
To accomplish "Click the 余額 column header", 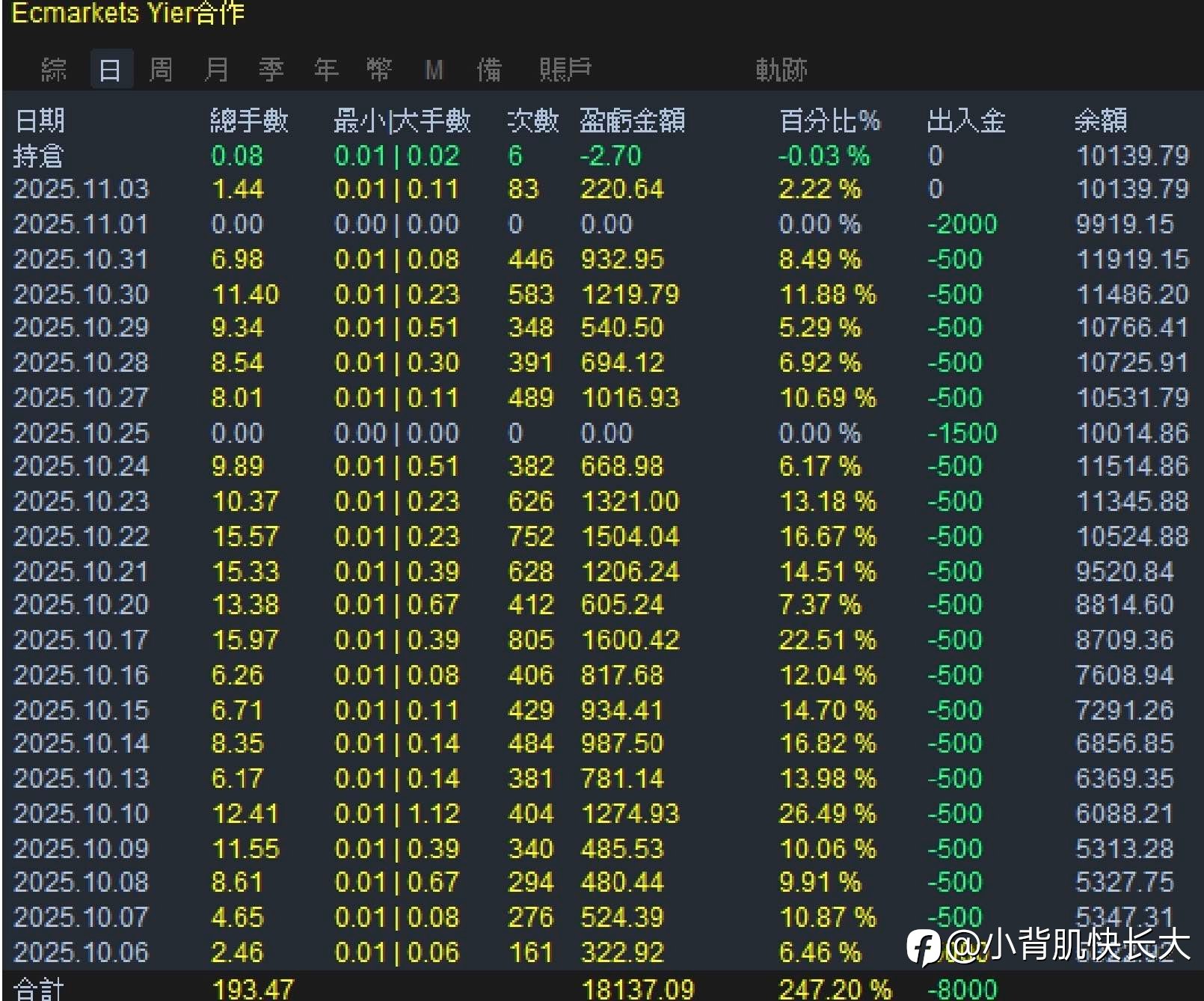I will (1101, 120).
